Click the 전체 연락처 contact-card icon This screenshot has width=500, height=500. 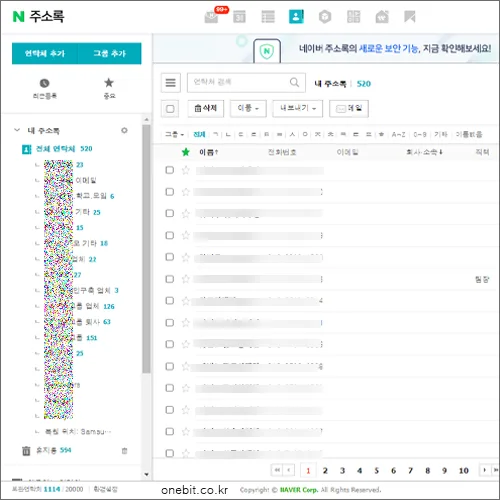pos(26,149)
